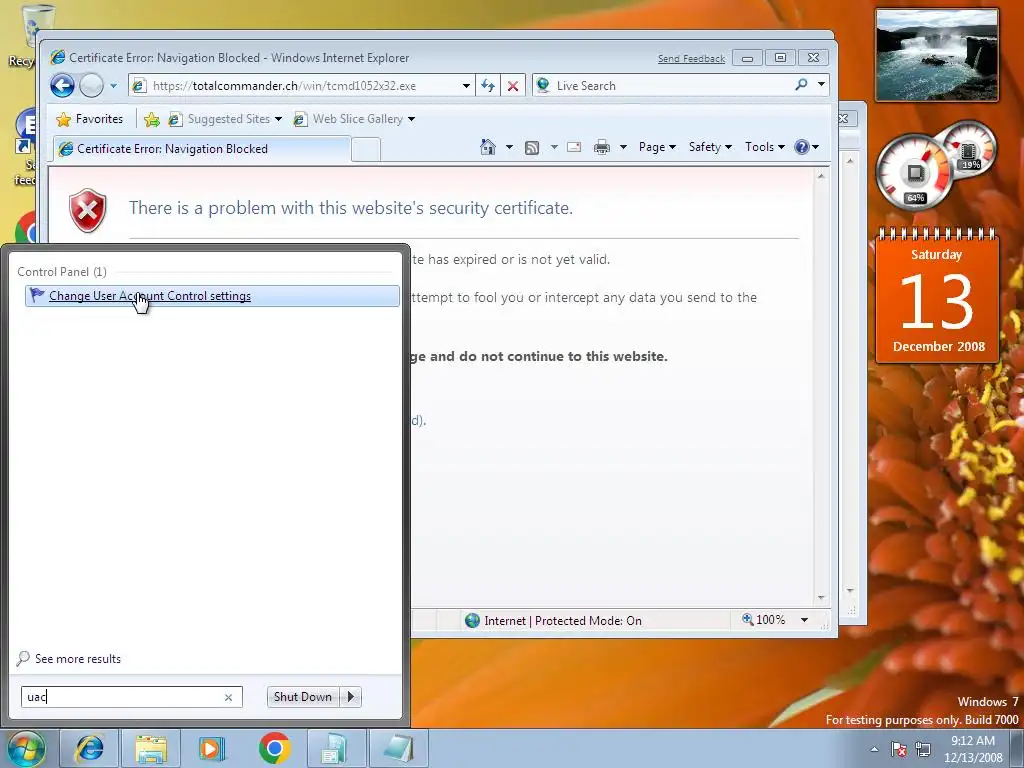The width and height of the screenshot is (1024, 768).
Task: Show hidden tray icons arrow
Action: click(874, 749)
